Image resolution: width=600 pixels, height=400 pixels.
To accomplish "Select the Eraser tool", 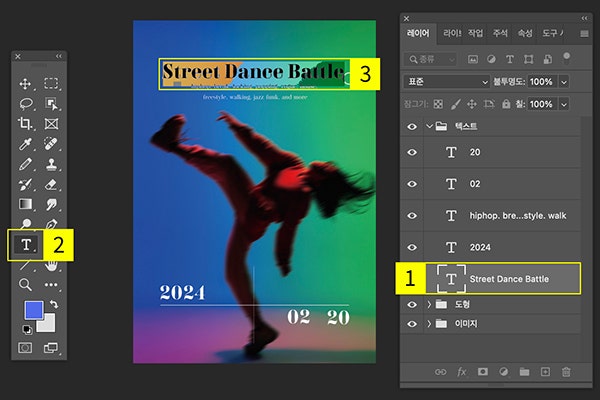I will [x=51, y=184].
